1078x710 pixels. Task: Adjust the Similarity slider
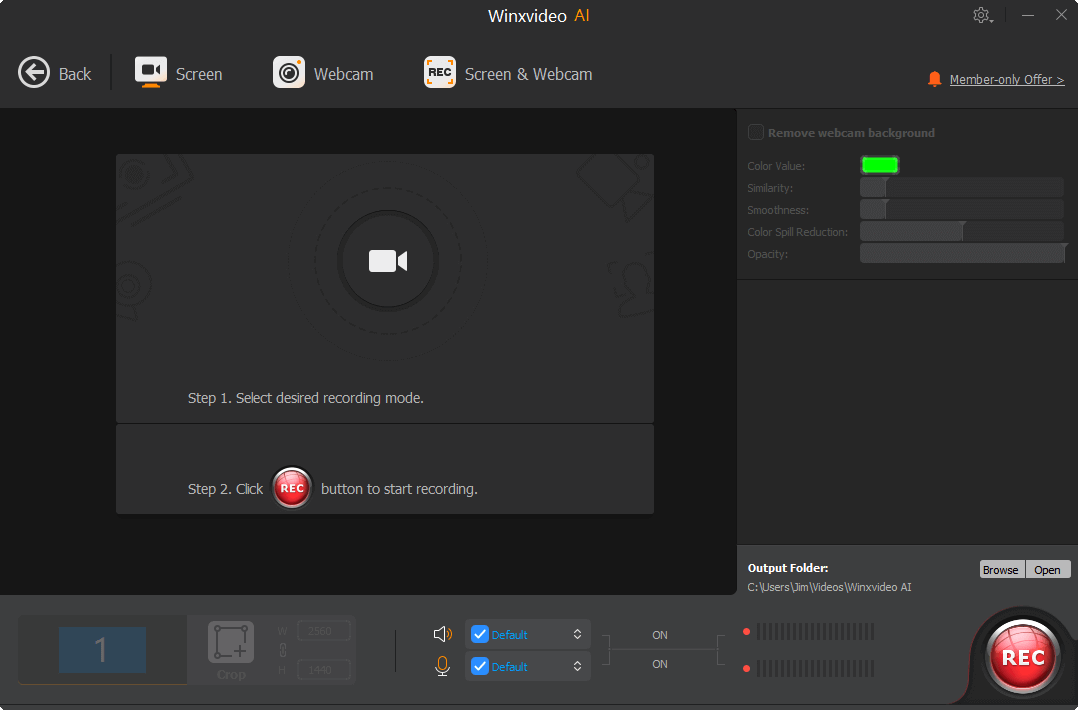click(x=962, y=188)
